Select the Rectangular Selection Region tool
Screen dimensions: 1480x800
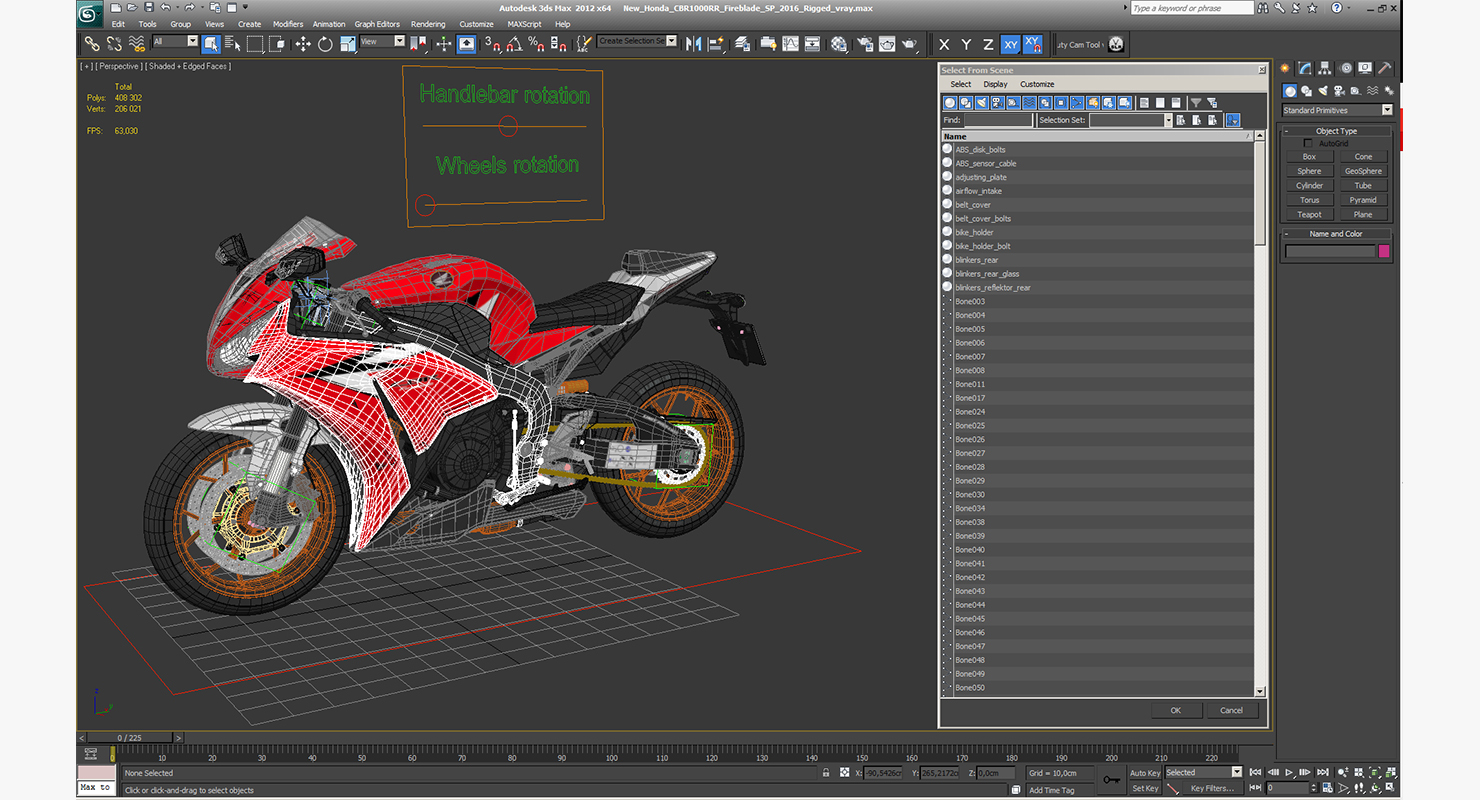tap(255, 44)
